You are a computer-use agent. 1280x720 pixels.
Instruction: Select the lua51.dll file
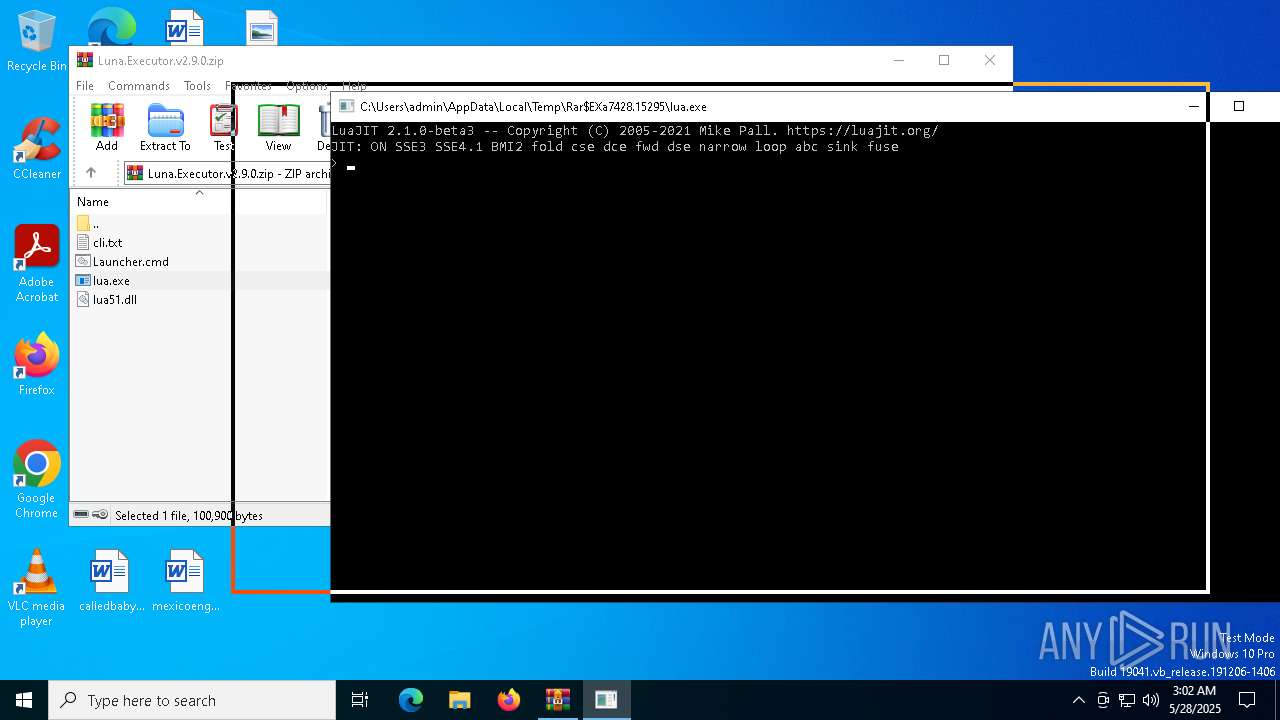coord(114,300)
